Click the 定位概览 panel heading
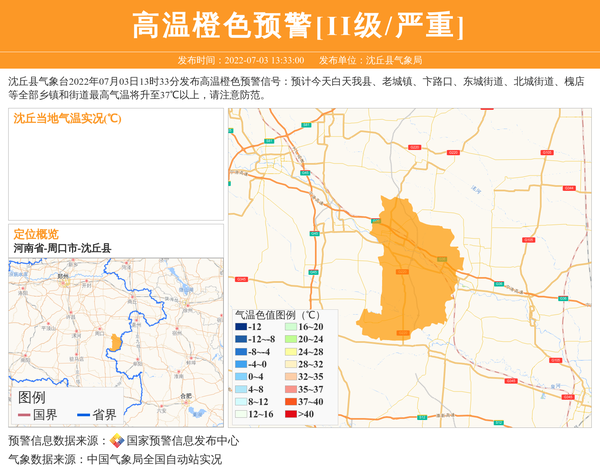Screen dimensions: 600x471 [x=36, y=234]
